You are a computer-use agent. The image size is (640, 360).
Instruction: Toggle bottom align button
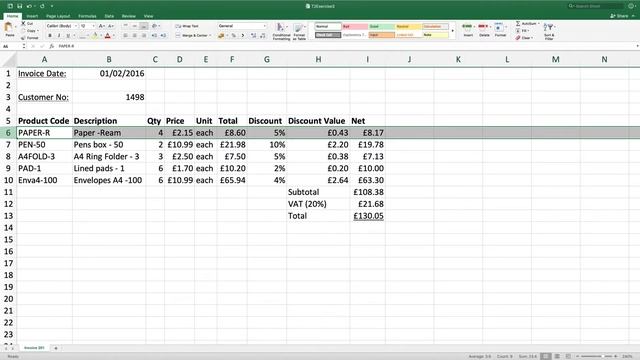click(x=144, y=26)
